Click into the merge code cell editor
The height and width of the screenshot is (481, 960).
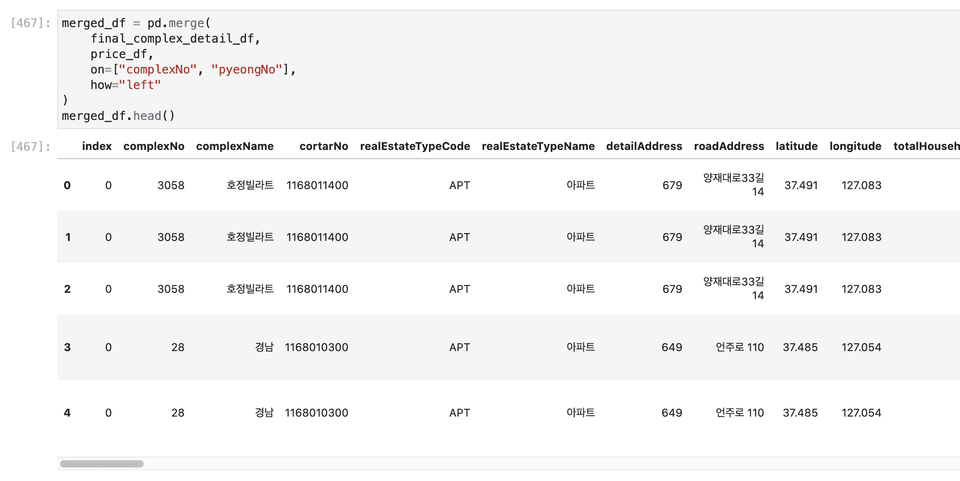(508, 69)
